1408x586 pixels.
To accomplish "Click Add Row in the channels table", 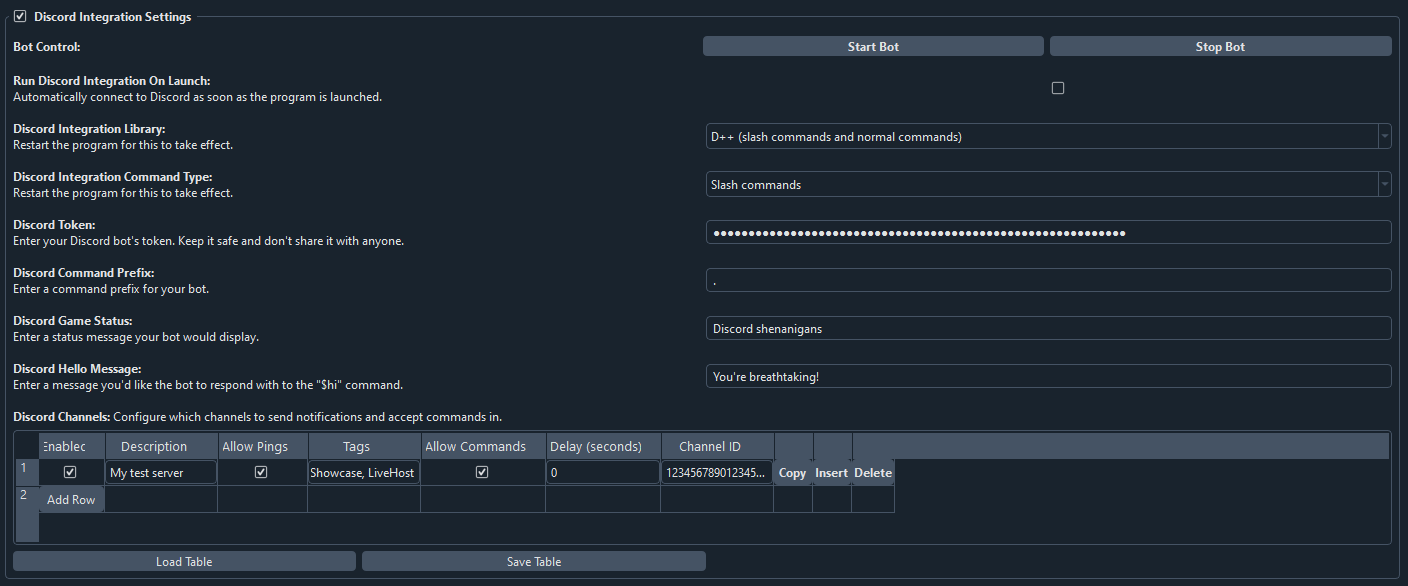I will 71,500.
